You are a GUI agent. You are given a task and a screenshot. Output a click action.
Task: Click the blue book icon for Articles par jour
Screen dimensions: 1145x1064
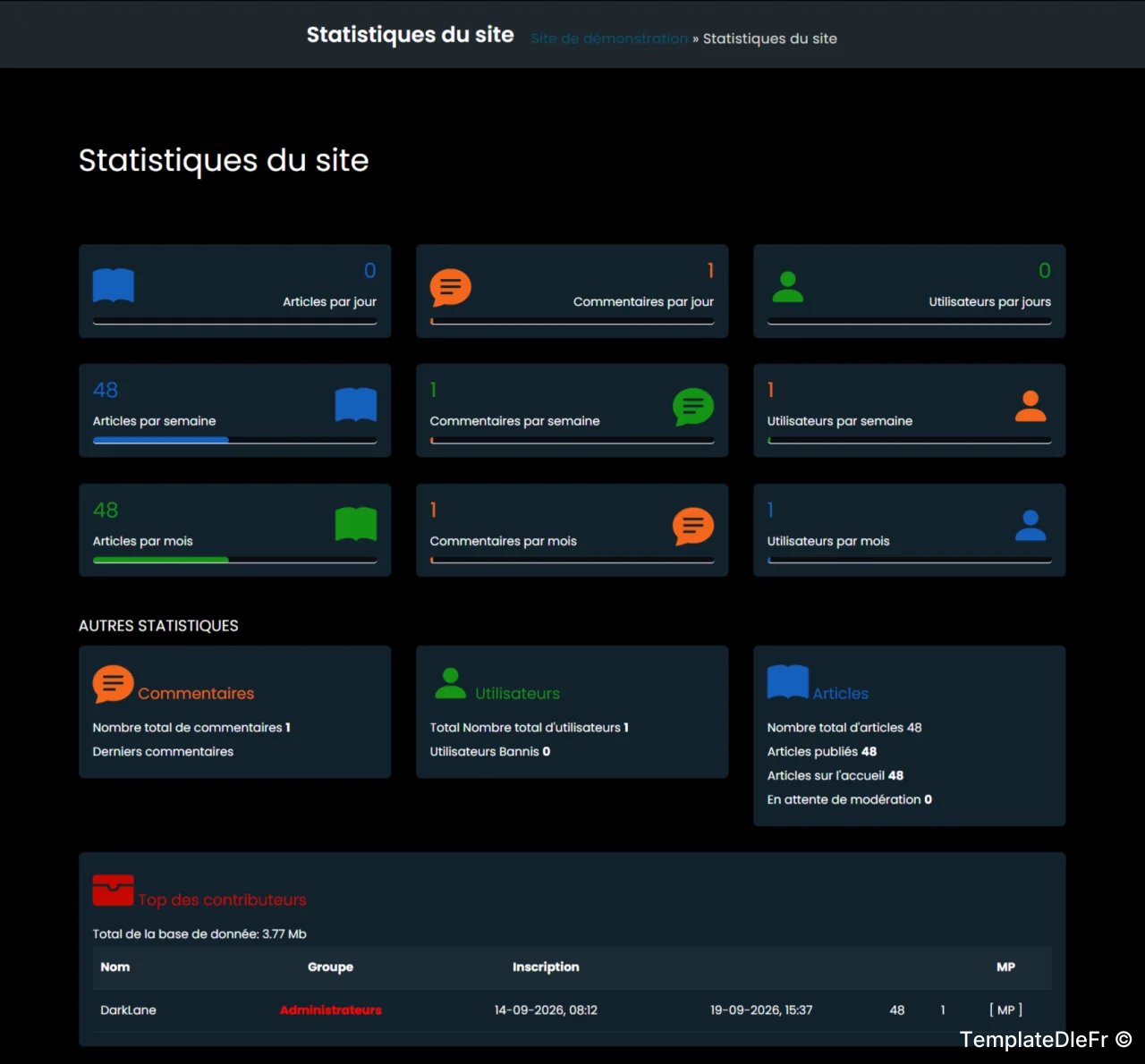pos(114,286)
